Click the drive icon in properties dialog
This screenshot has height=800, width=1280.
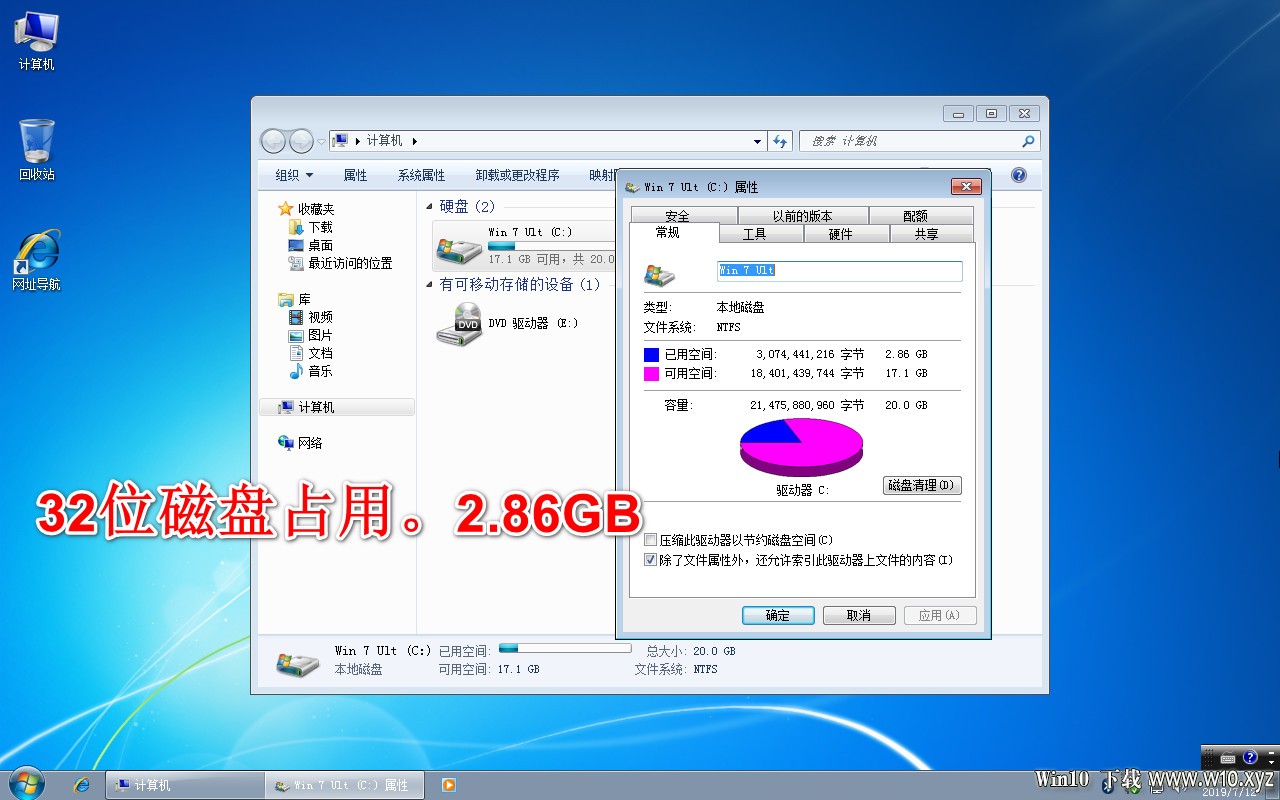pyautogui.click(x=660, y=274)
